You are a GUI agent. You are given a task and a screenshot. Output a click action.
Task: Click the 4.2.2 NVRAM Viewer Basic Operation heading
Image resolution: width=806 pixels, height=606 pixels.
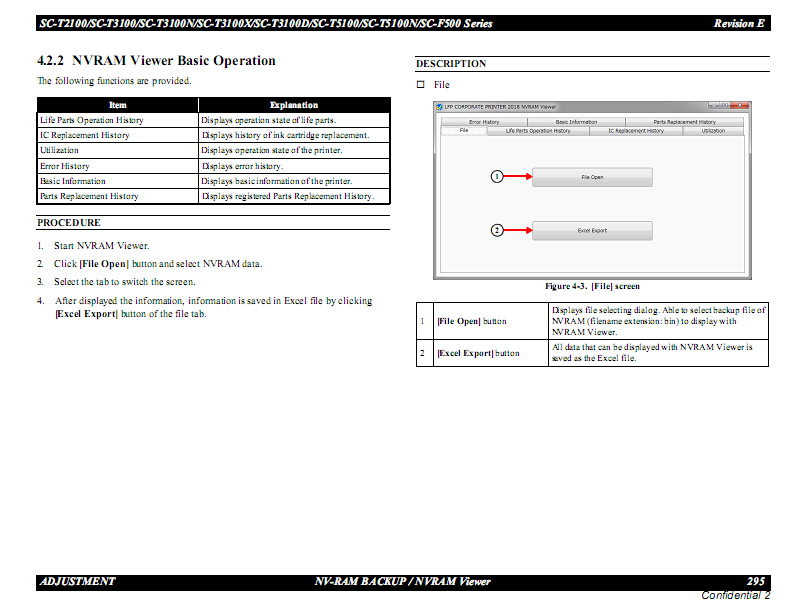pos(156,61)
